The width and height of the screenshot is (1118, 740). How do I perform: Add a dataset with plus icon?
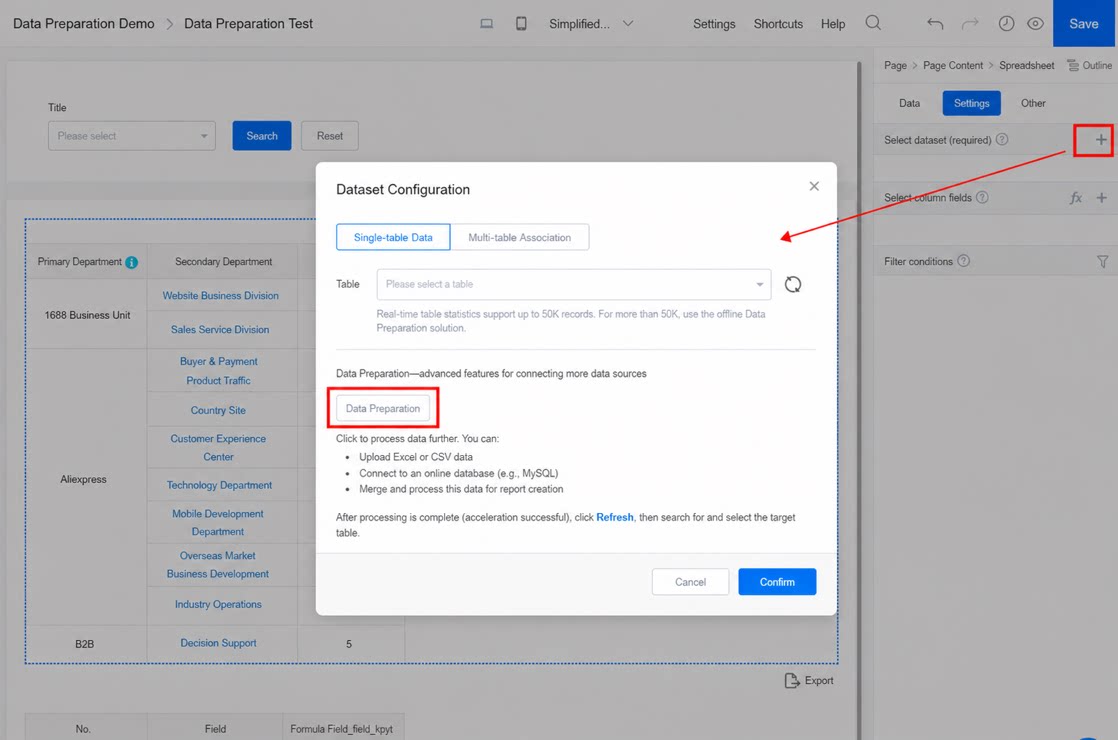point(1101,140)
